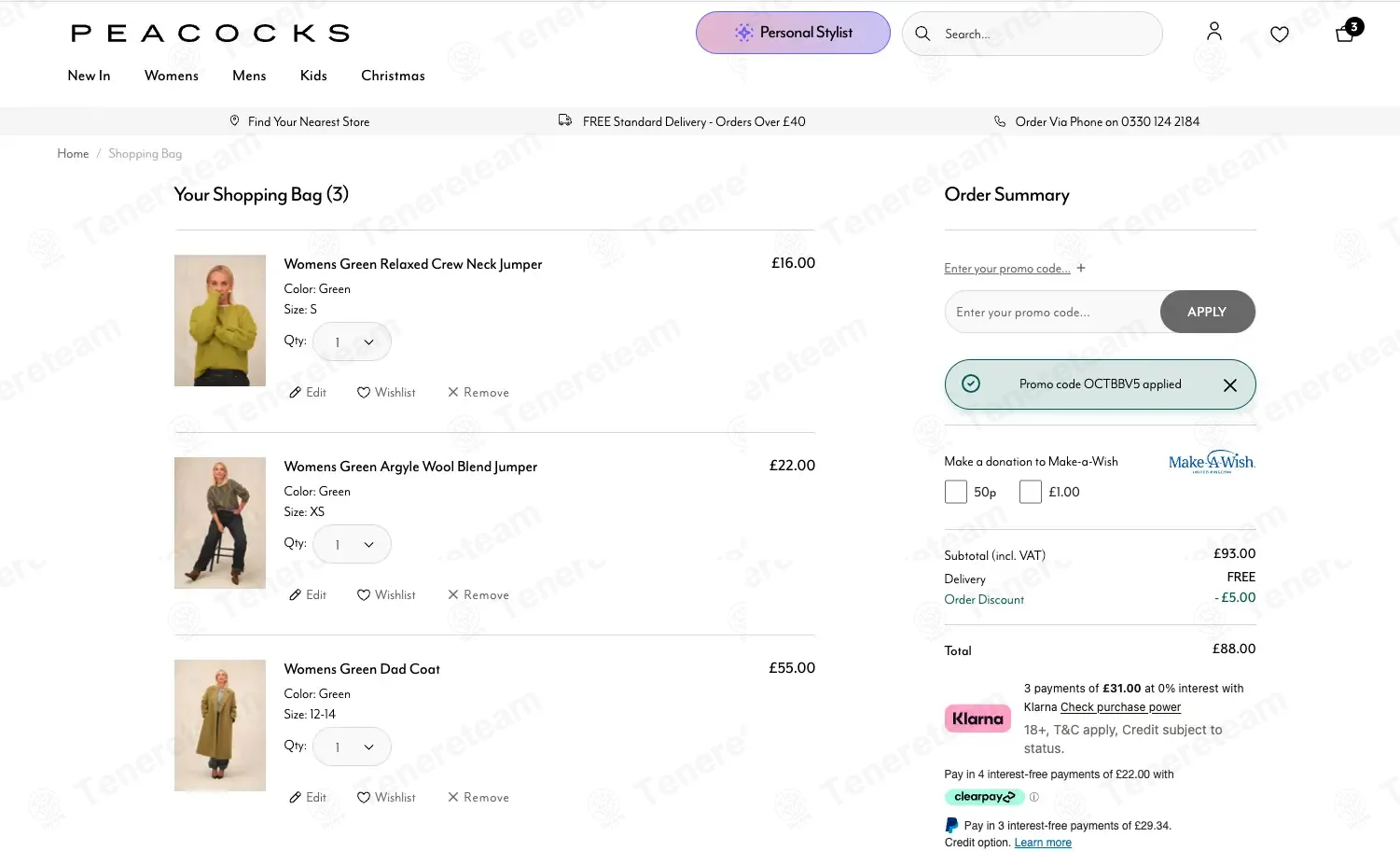Open the New In menu
Image resolution: width=1400 pixels, height=865 pixels.
[89, 76]
